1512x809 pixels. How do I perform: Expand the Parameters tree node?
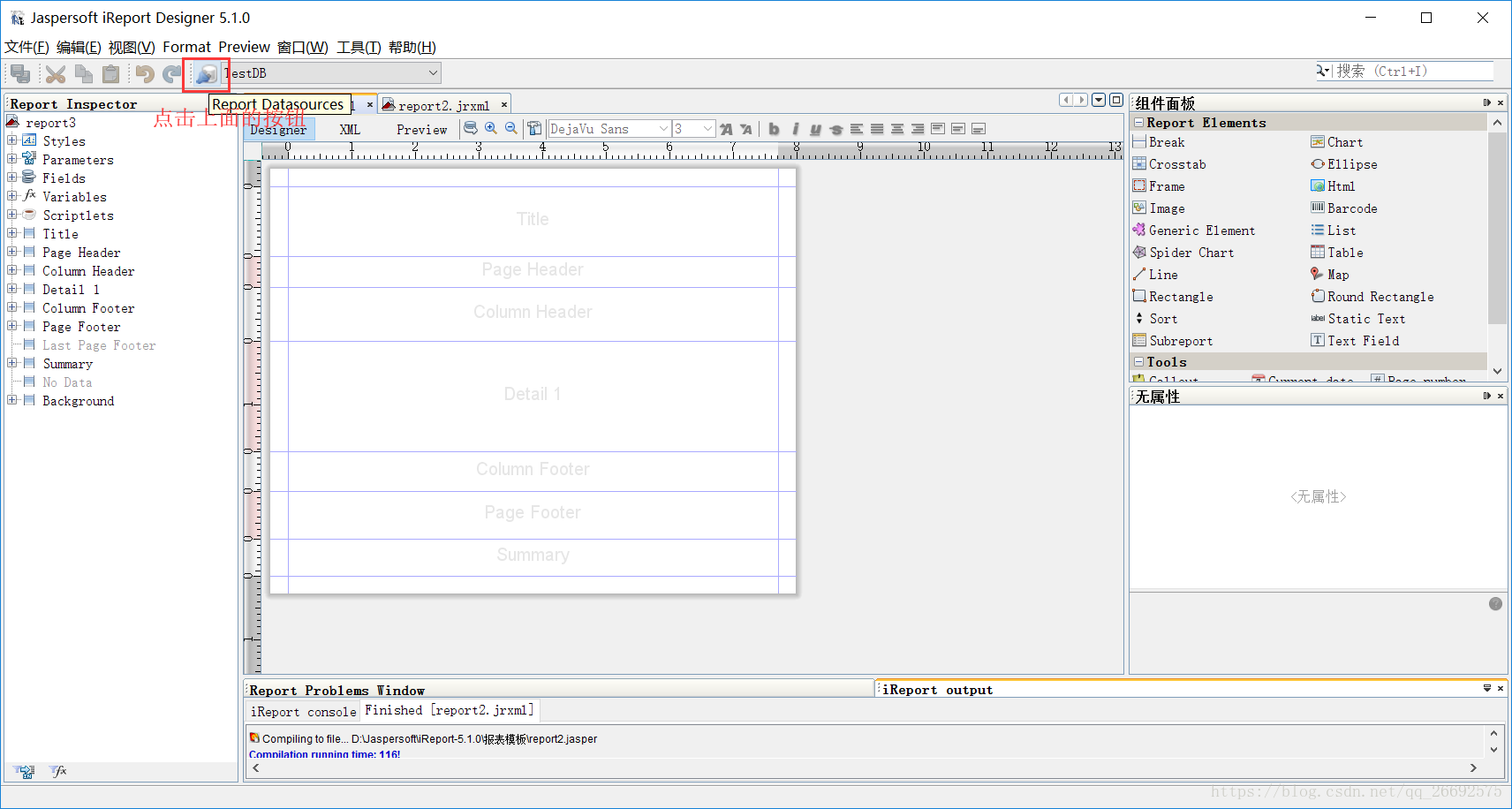[12, 159]
